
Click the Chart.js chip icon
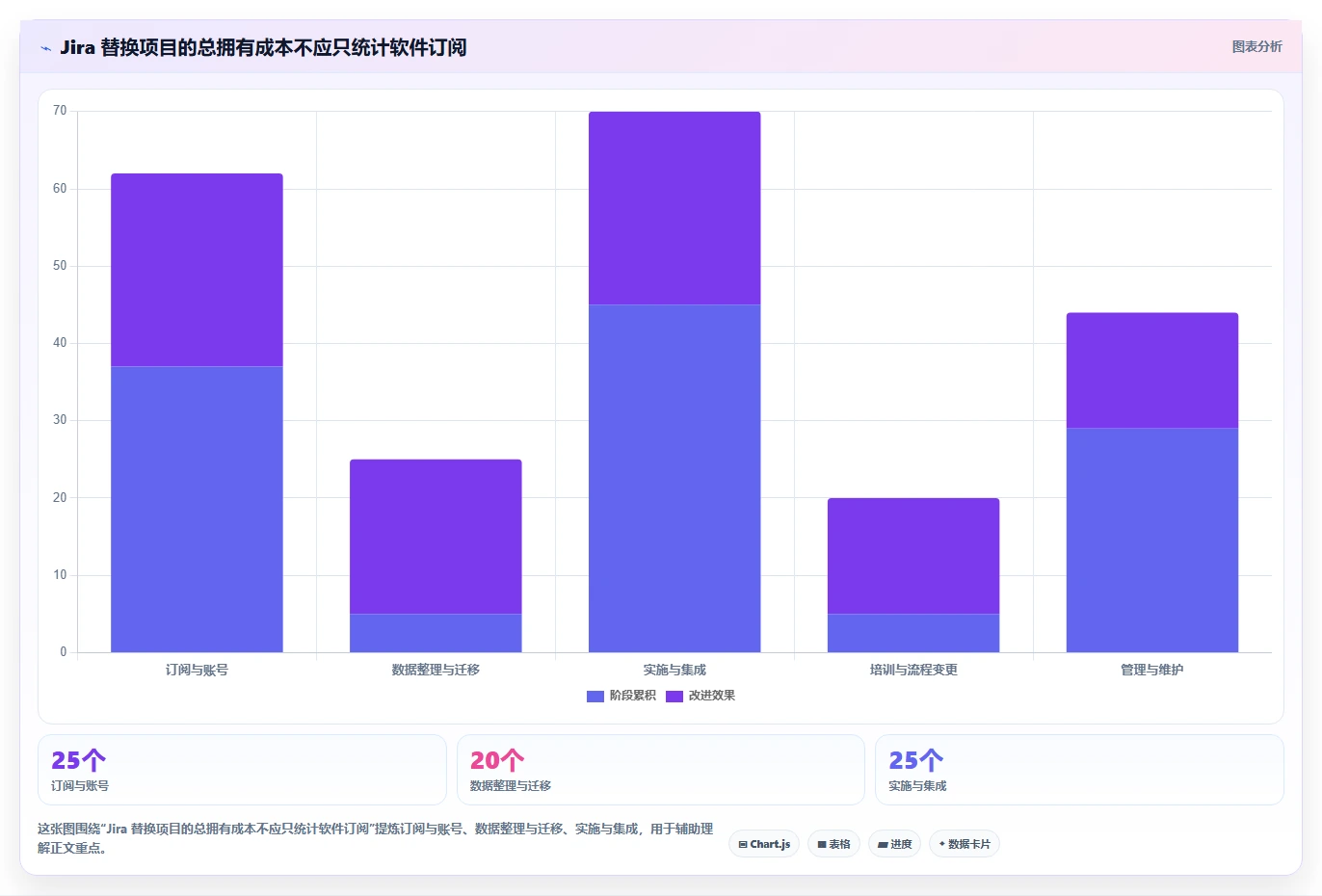pyautogui.click(x=743, y=844)
